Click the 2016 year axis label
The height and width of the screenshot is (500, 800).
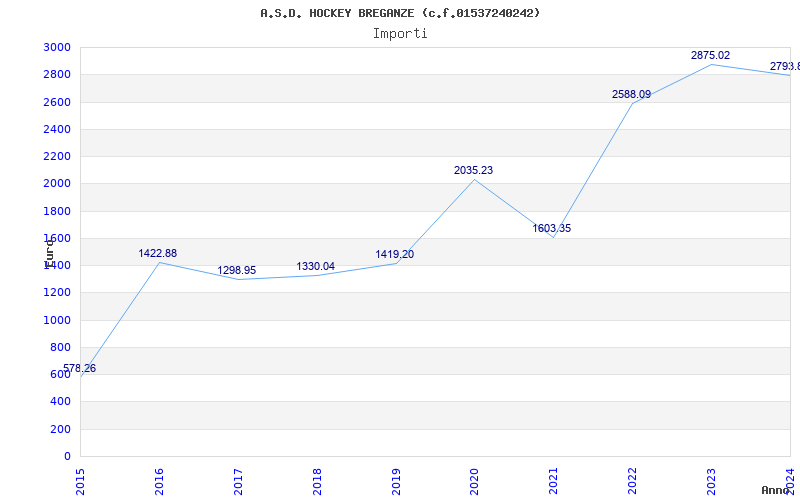pos(159,481)
